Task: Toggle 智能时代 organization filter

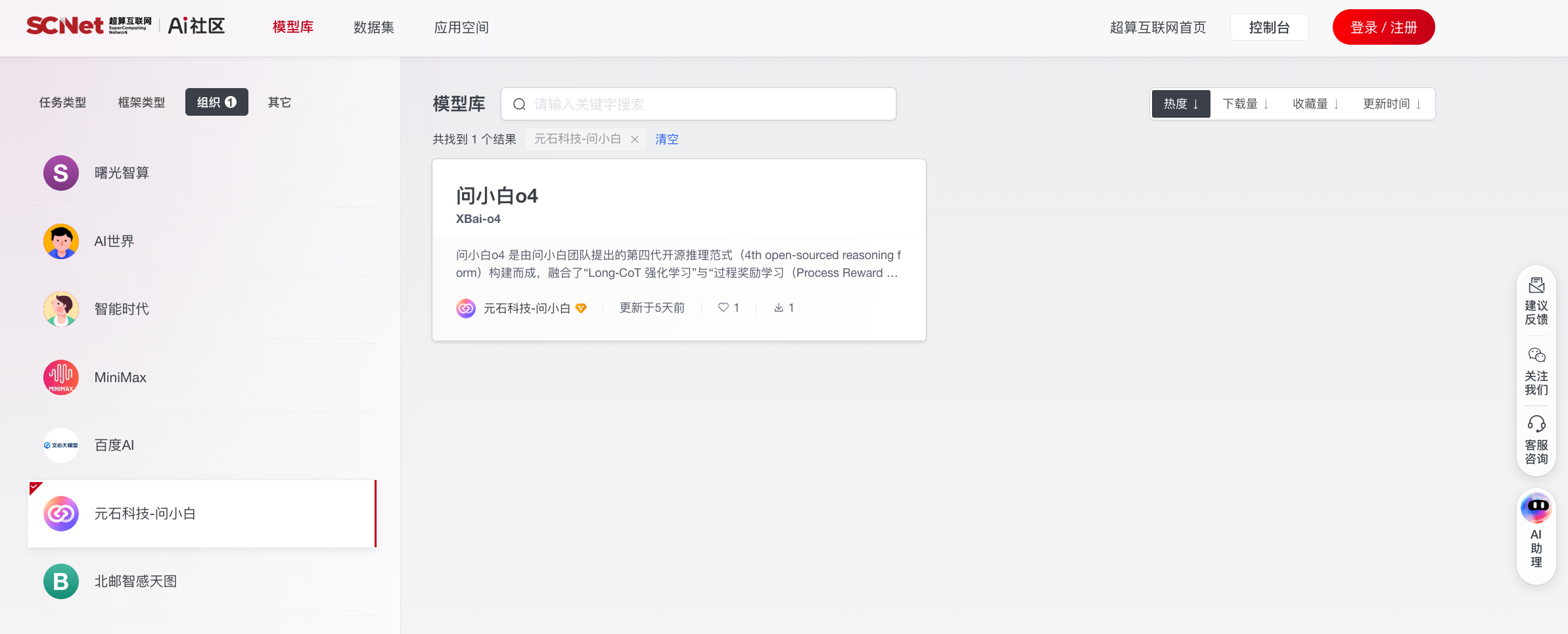Action: tap(202, 309)
